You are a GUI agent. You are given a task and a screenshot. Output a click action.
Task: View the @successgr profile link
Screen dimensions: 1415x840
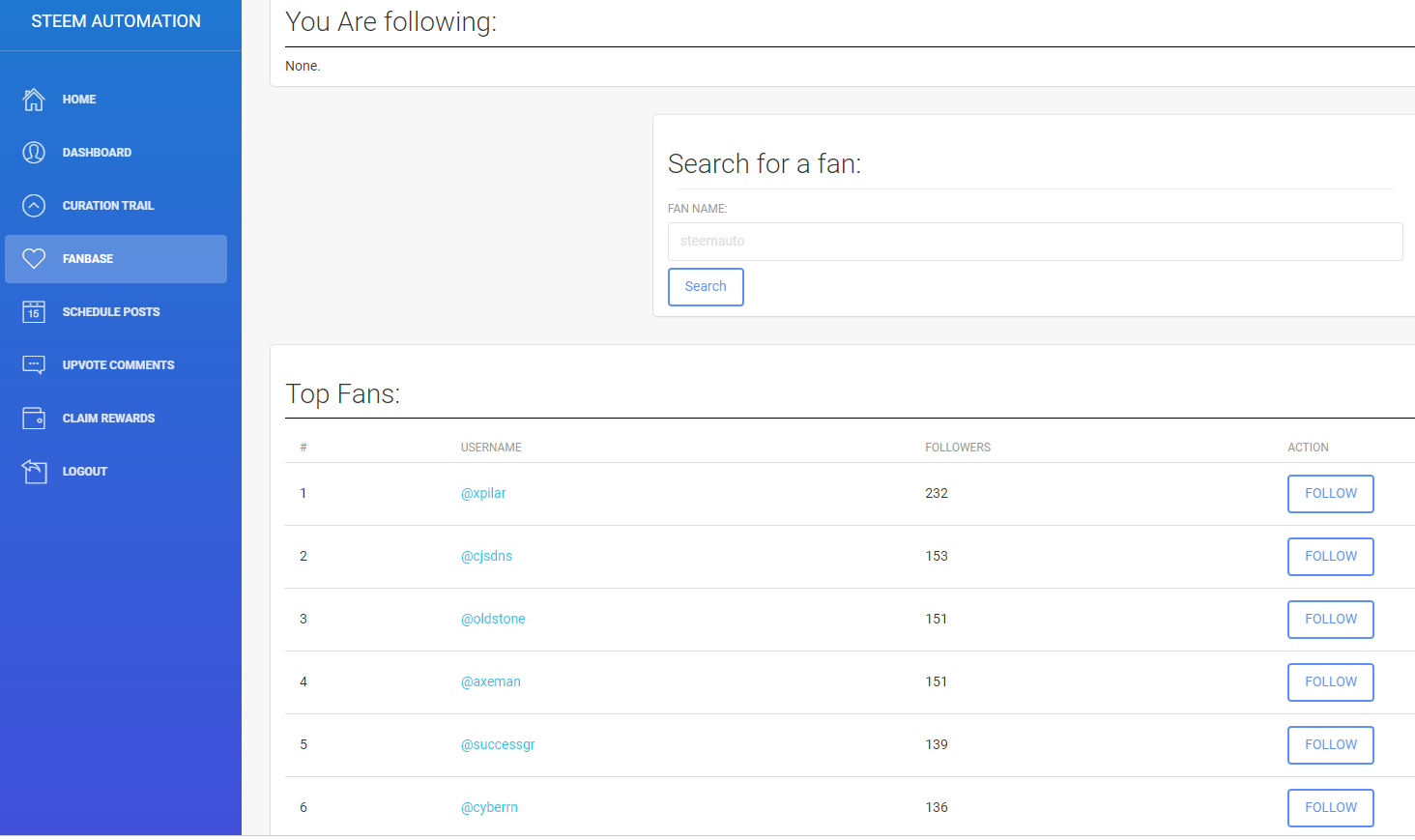498,745
